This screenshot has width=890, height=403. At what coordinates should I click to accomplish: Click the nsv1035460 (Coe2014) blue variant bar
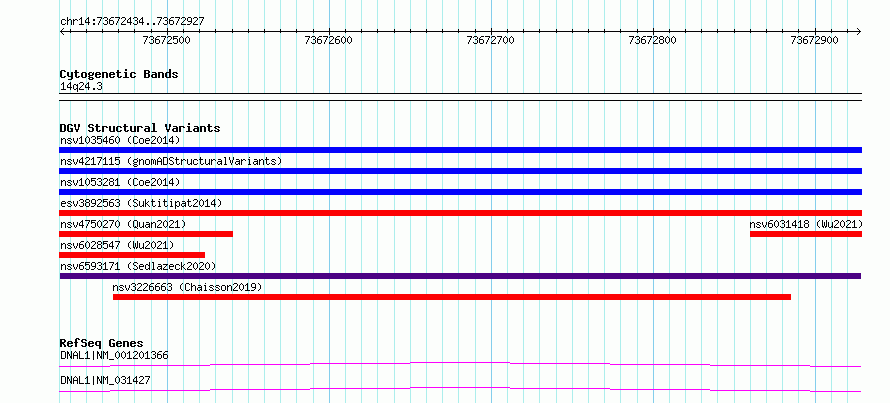[460, 150]
